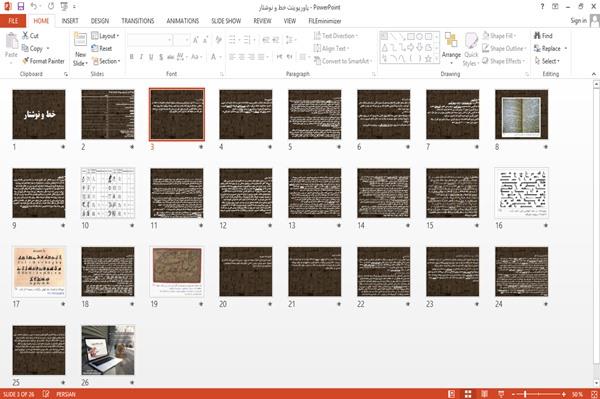This screenshot has width=600, height=399.
Task: Switch to Slide Sorter view in status bar
Action: point(468,394)
